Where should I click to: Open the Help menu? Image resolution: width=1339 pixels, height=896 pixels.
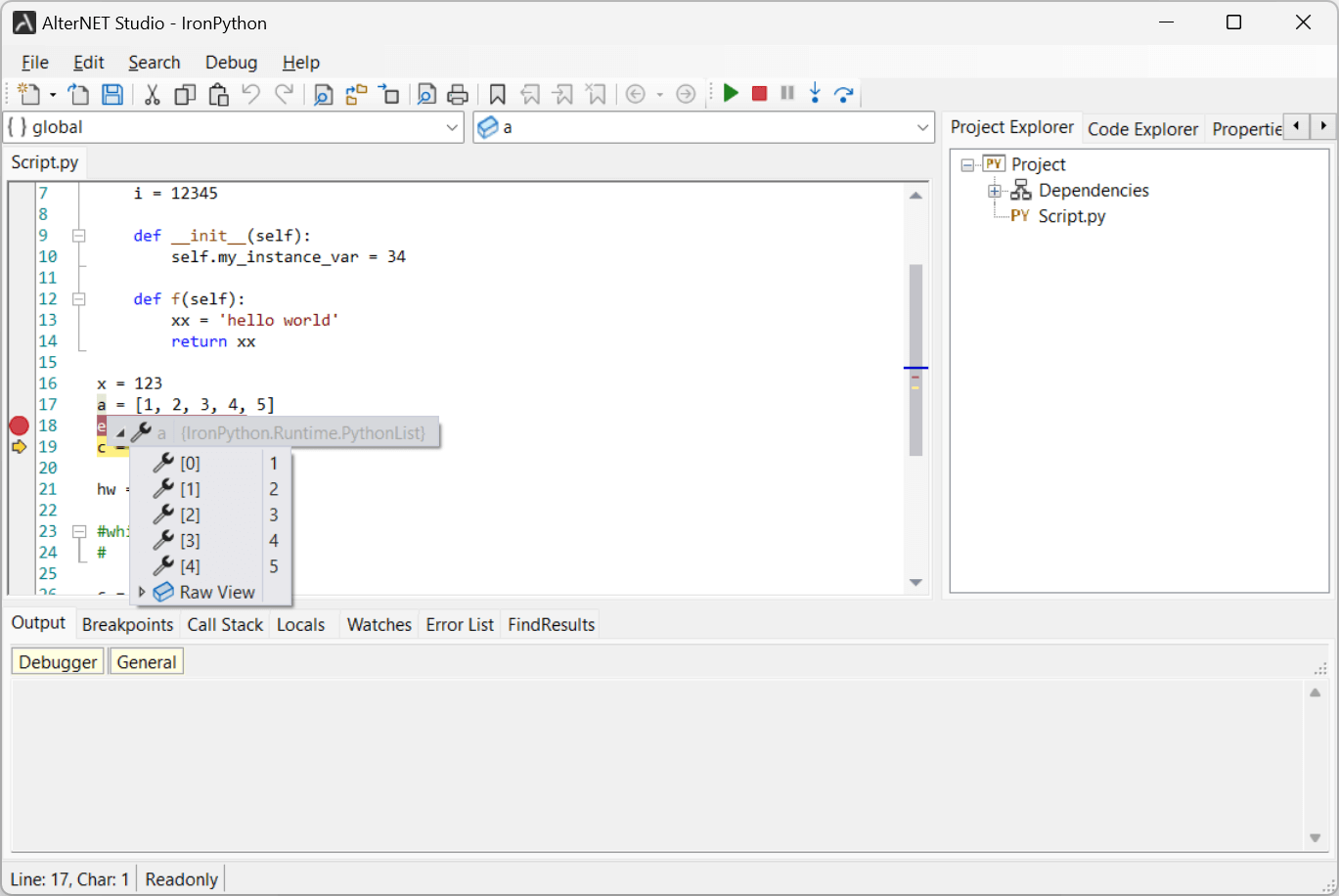click(301, 63)
